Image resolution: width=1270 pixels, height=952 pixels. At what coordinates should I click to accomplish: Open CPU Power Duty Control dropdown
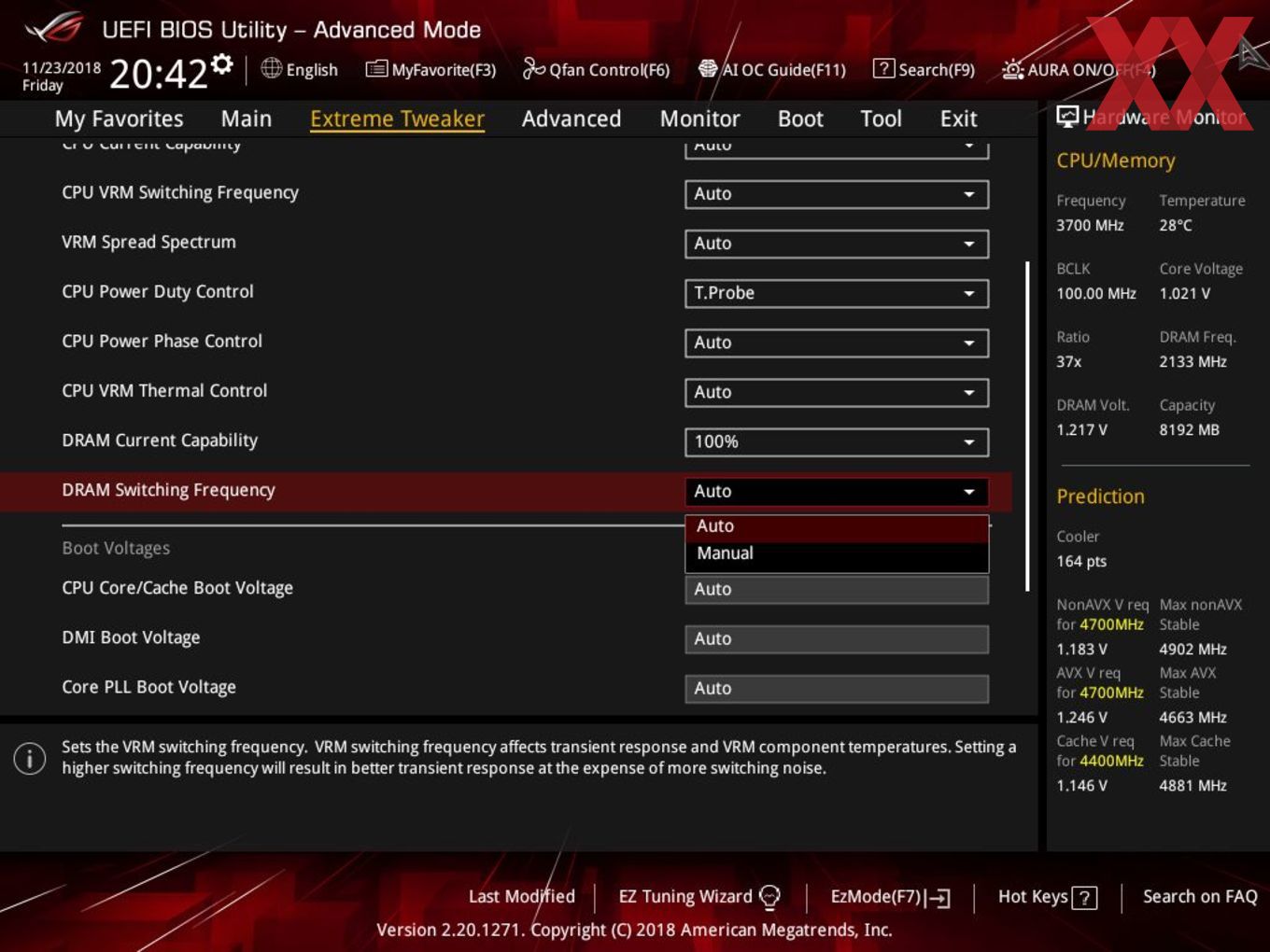(837, 293)
